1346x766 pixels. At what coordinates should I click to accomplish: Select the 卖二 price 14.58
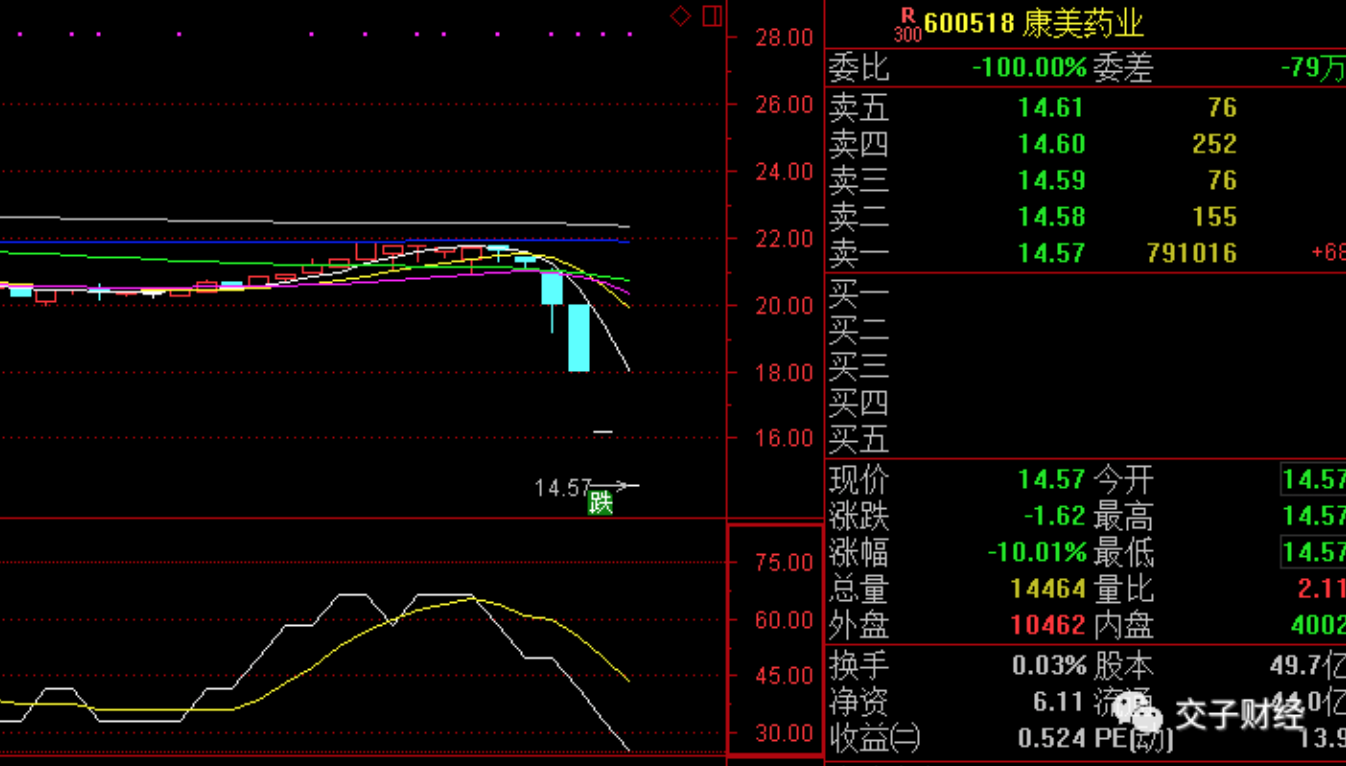tap(1051, 217)
